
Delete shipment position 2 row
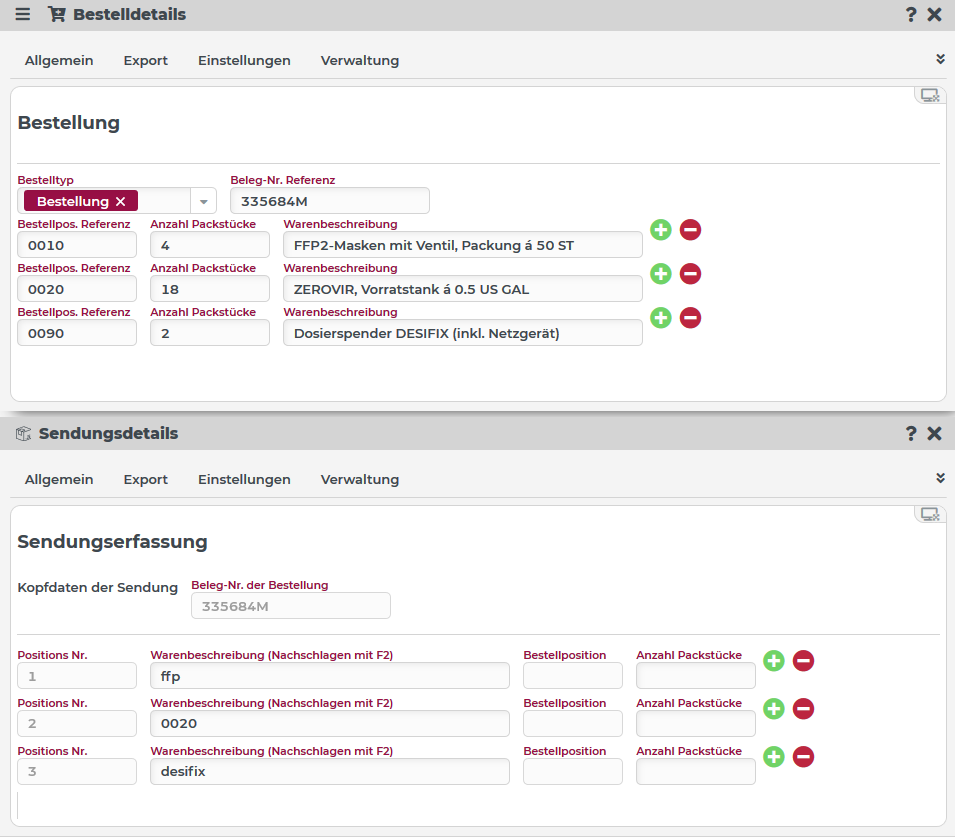click(803, 709)
